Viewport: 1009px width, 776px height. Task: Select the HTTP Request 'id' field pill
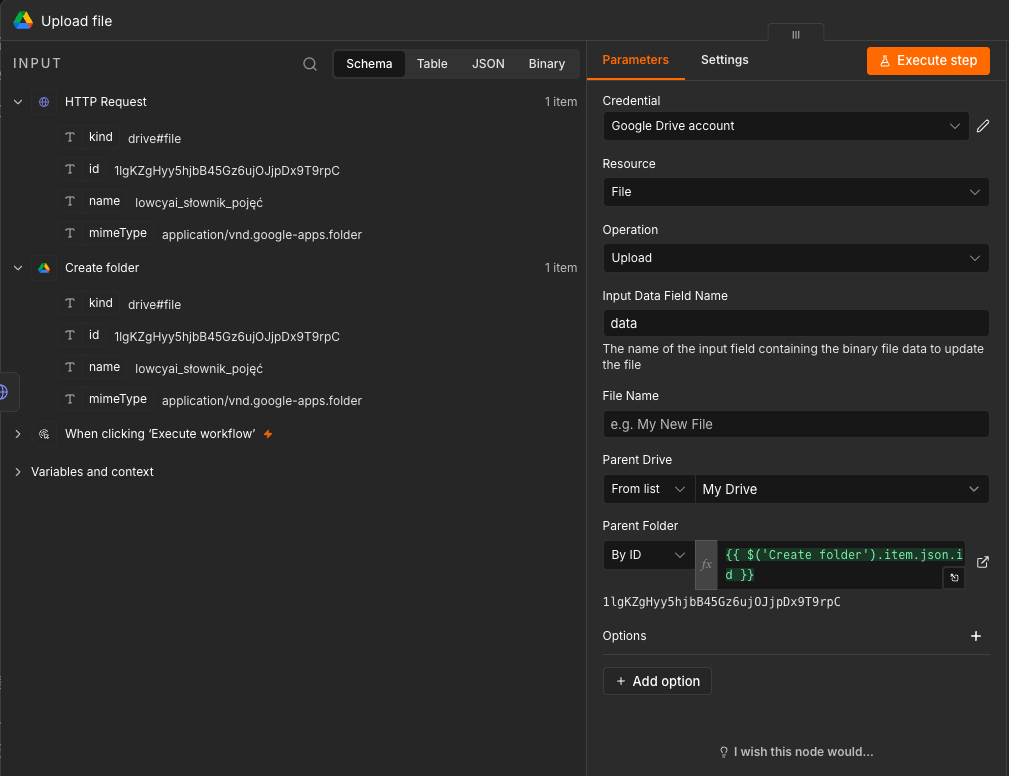81,169
